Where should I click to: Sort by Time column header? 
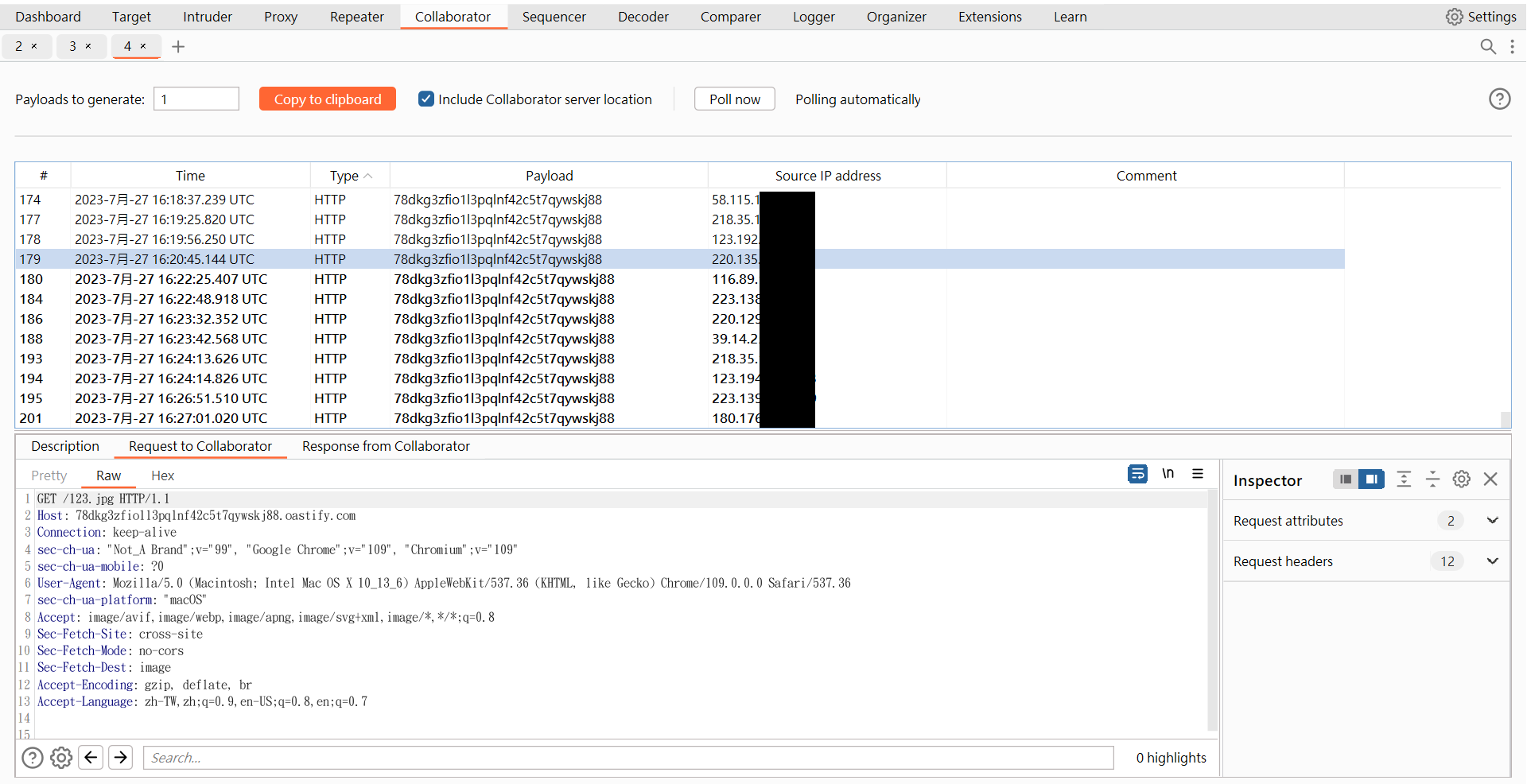tap(190, 176)
